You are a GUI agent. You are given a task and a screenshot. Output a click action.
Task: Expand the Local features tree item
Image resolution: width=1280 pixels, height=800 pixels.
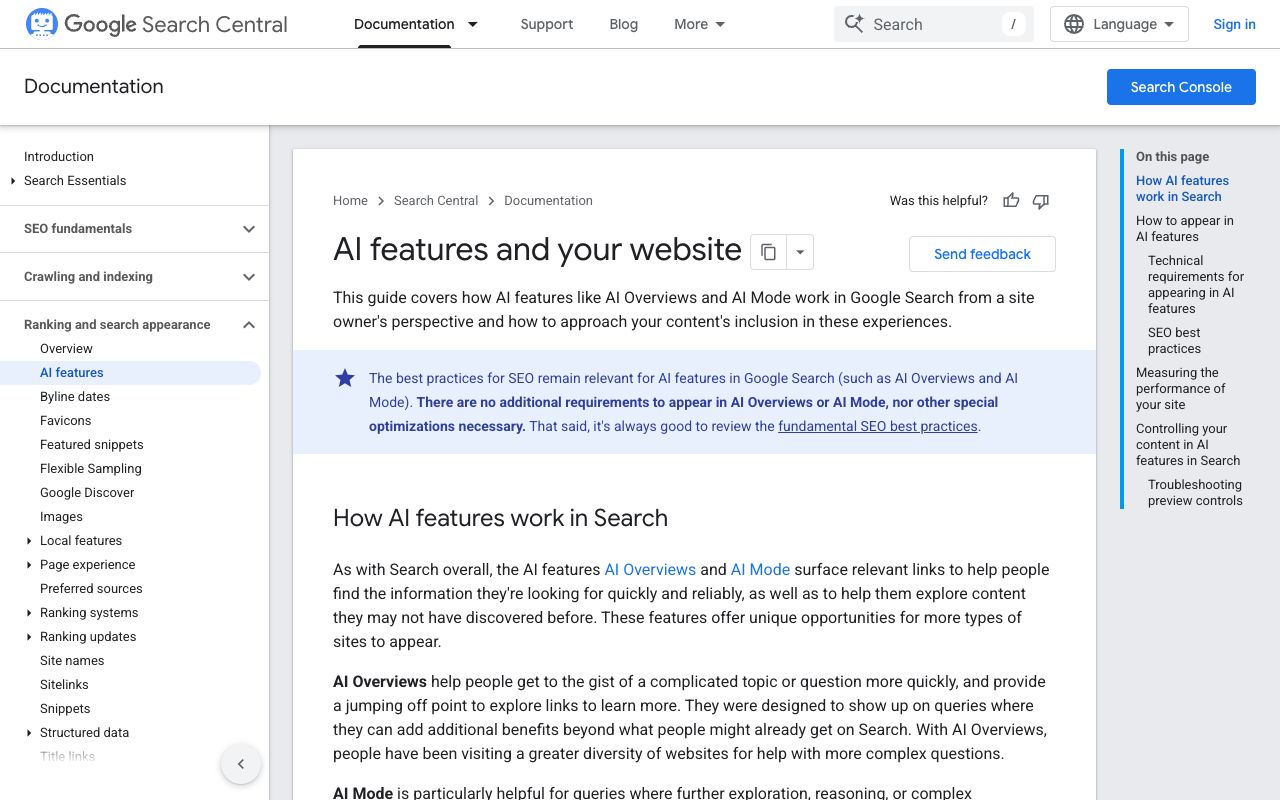click(29, 541)
